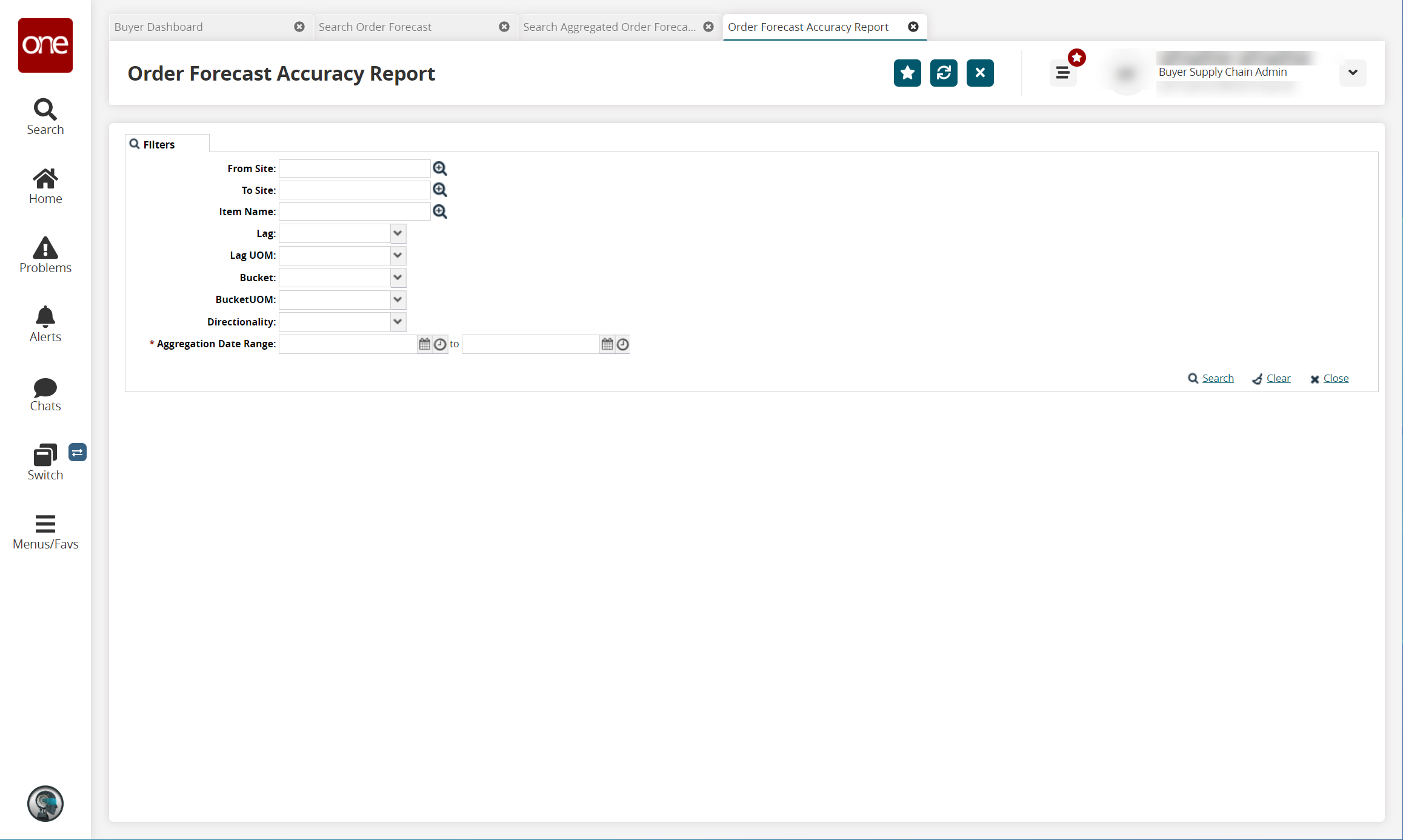Click the From Site lookup magnifier icon

coord(440,168)
